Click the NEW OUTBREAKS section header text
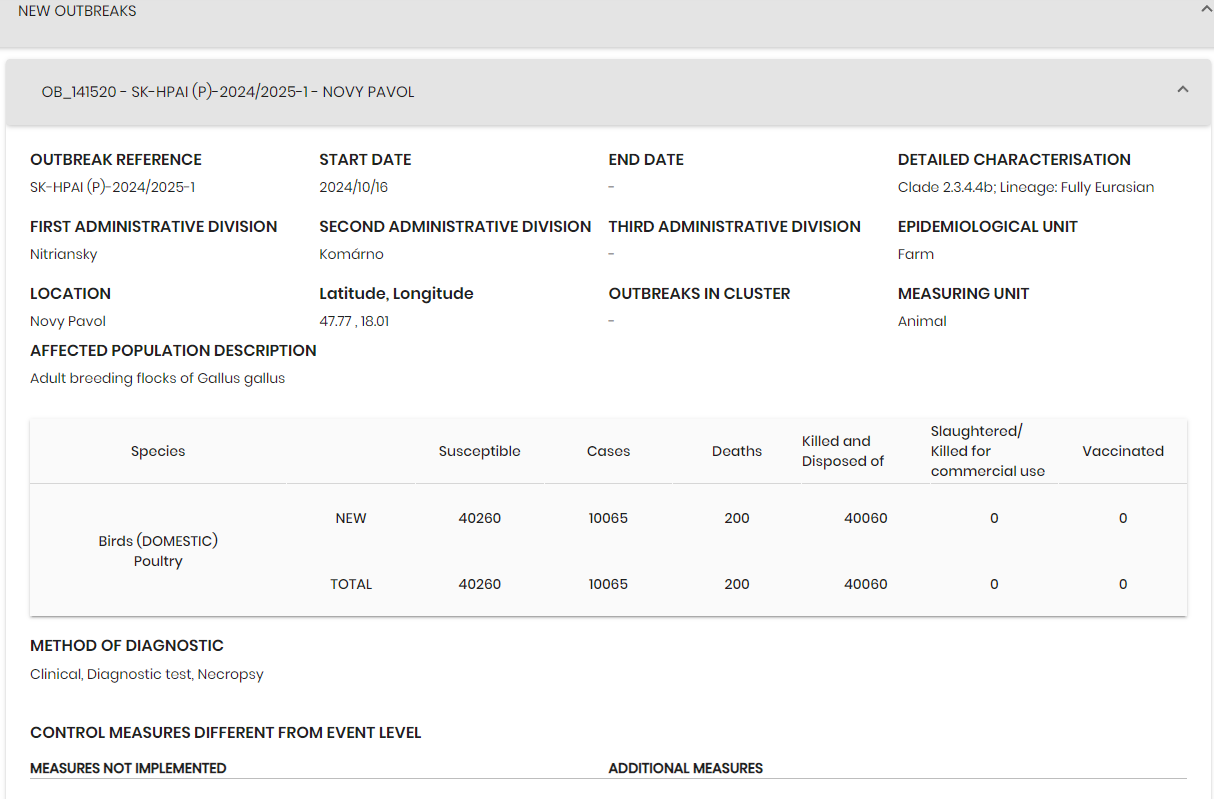Viewport: 1214px width, 799px height. [77, 11]
